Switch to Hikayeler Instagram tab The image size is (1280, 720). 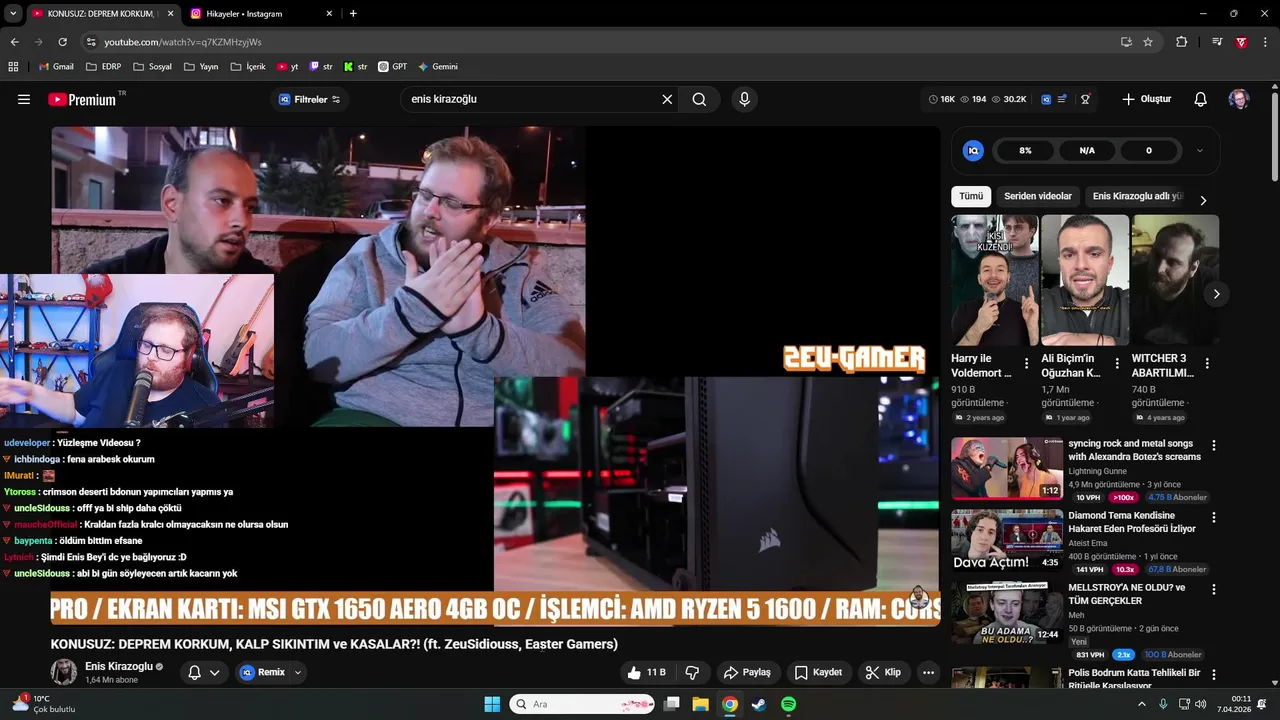coord(255,14)
